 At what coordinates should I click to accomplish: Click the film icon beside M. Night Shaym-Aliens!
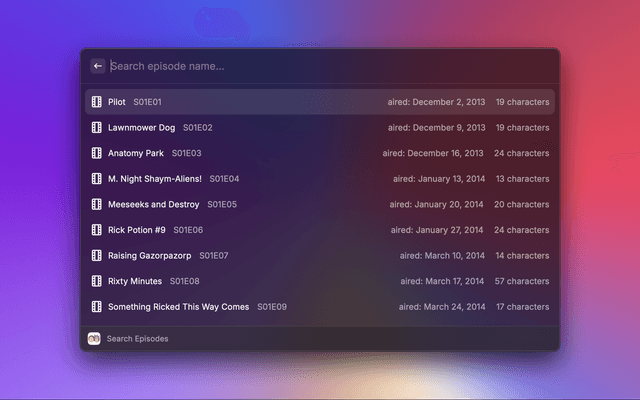(97, 179)
